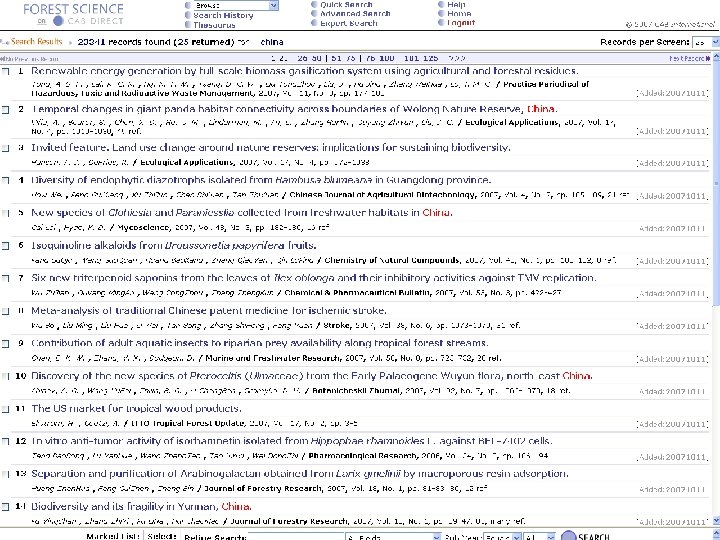Go to Quick Search

point(346,5)
